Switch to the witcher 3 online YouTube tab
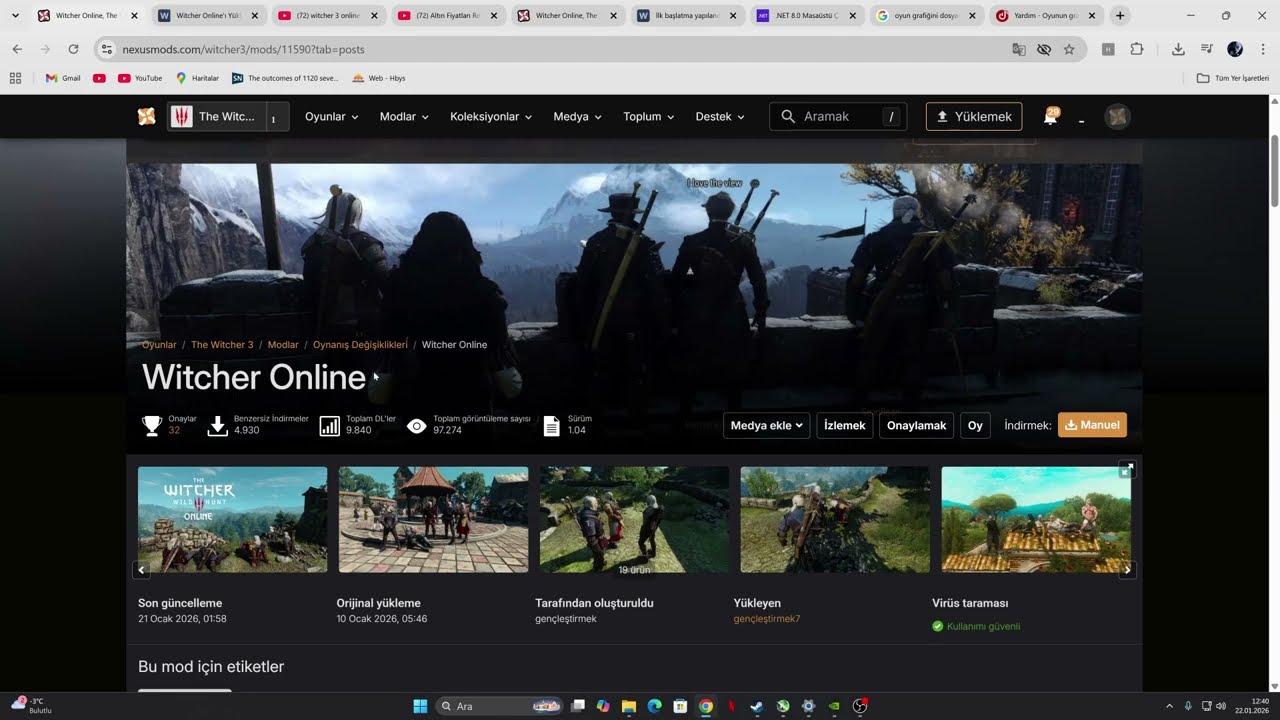Screen dimensions: 1280x720 (329, 16)
